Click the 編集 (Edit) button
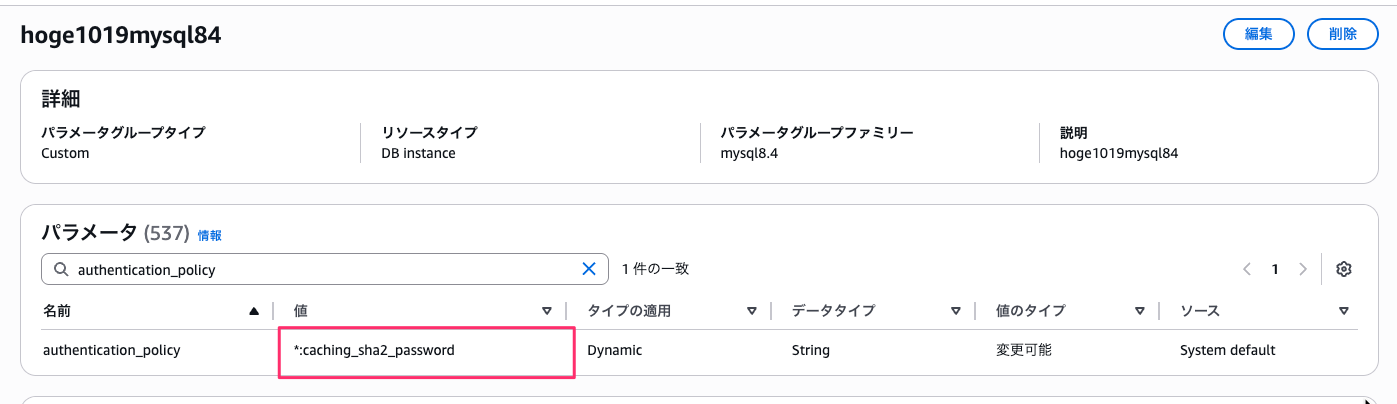The image size is (1397, 404). [x=1258, y=33]
